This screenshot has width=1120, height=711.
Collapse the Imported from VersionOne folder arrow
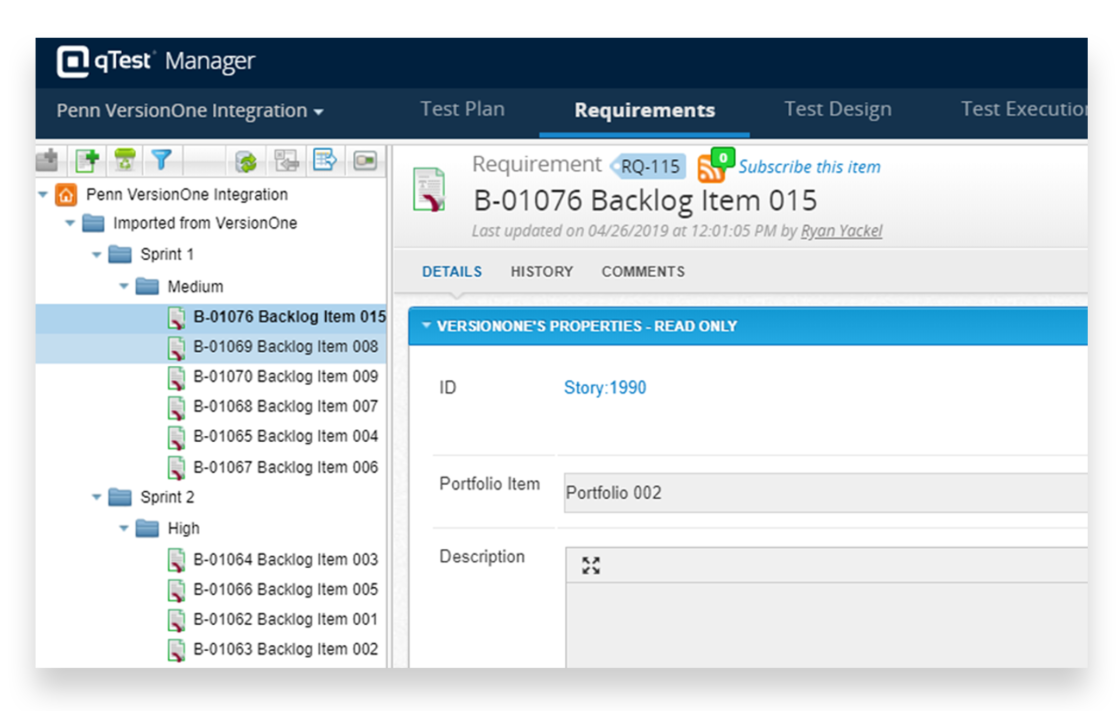pyautogui.click(x=70, y=223)
